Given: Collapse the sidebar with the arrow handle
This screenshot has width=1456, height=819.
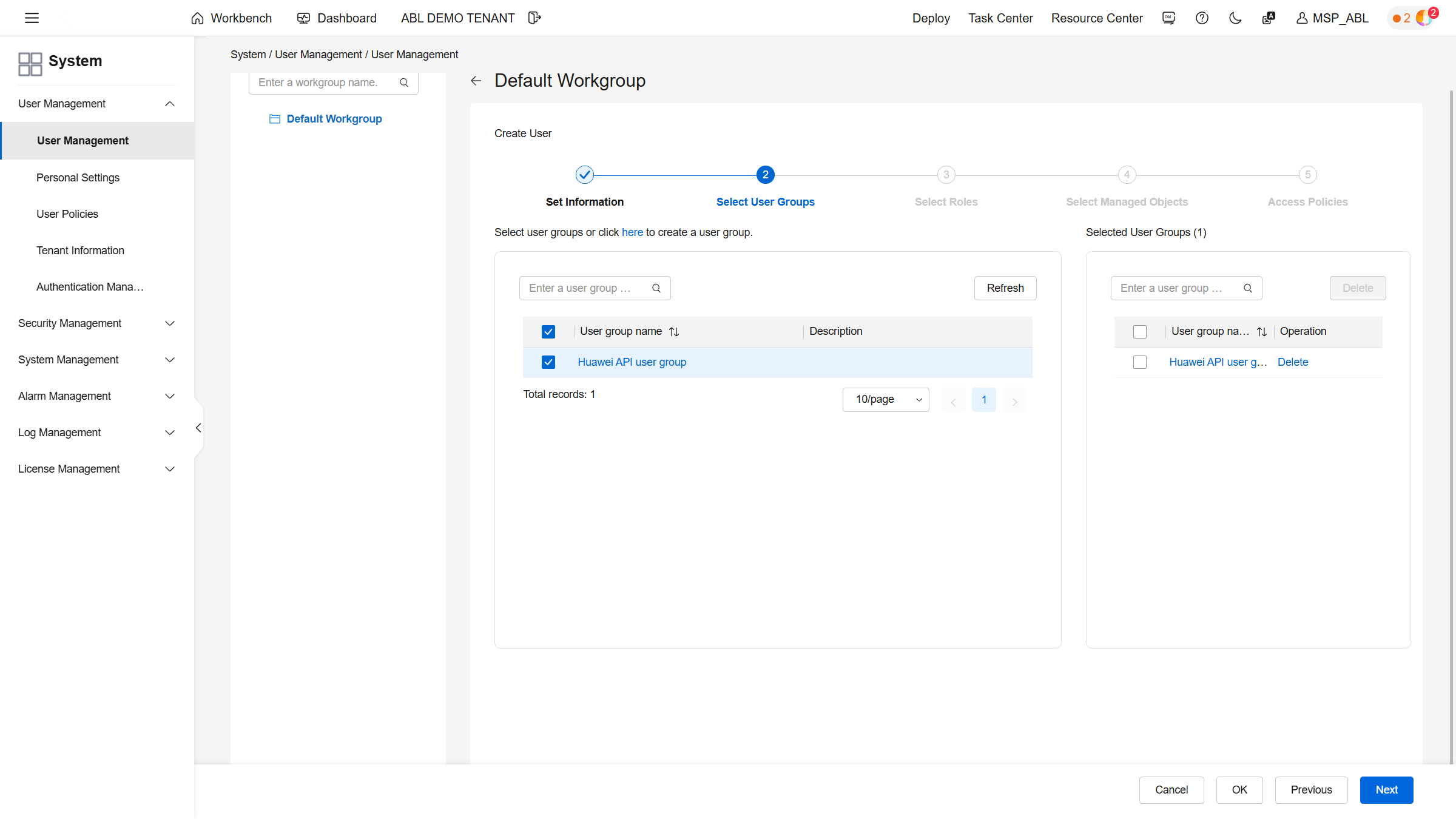Looking at the screenshot, I should 198,428.
